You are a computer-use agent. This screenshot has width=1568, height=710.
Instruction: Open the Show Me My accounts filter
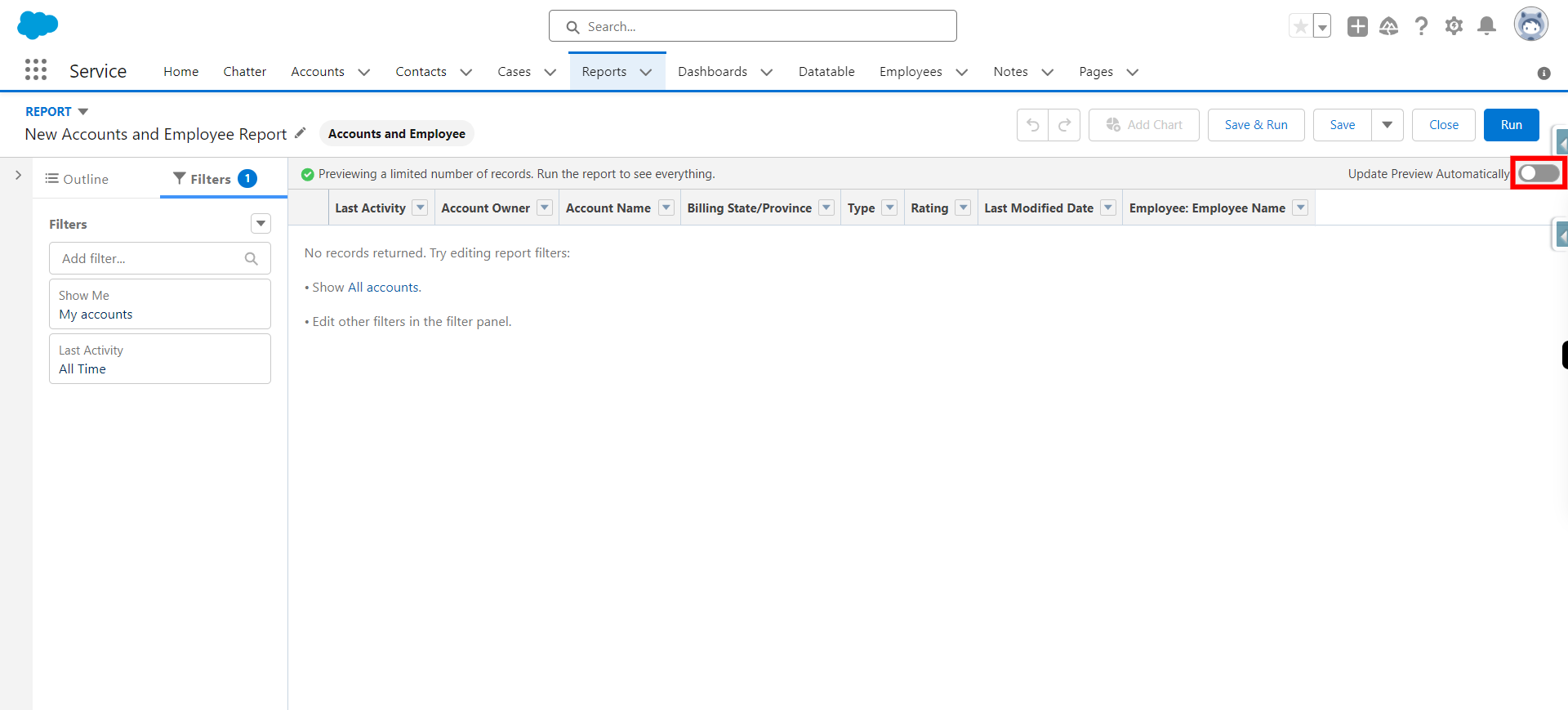pos(160,304)
